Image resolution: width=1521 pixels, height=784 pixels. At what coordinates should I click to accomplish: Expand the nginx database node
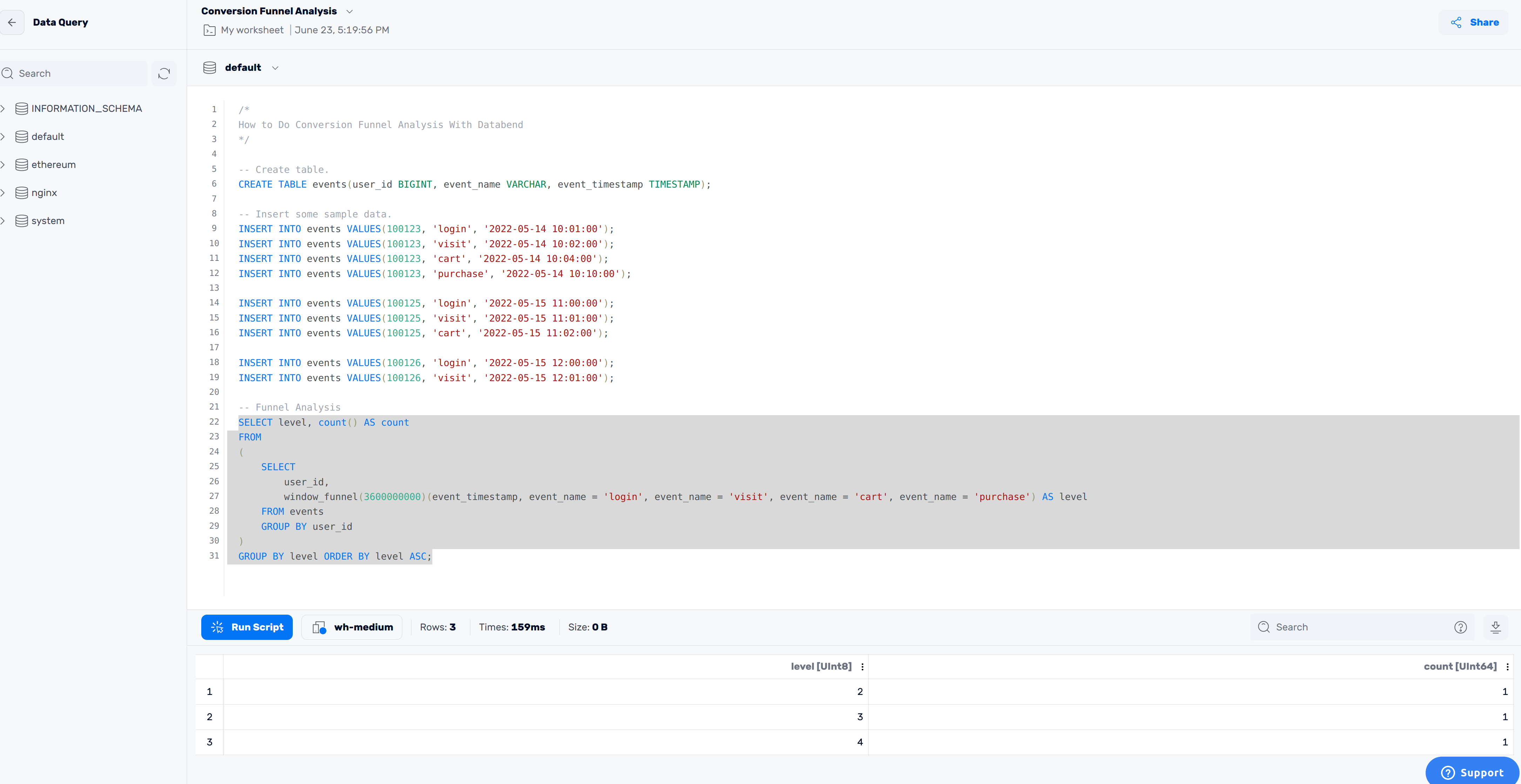click(3, 192)
